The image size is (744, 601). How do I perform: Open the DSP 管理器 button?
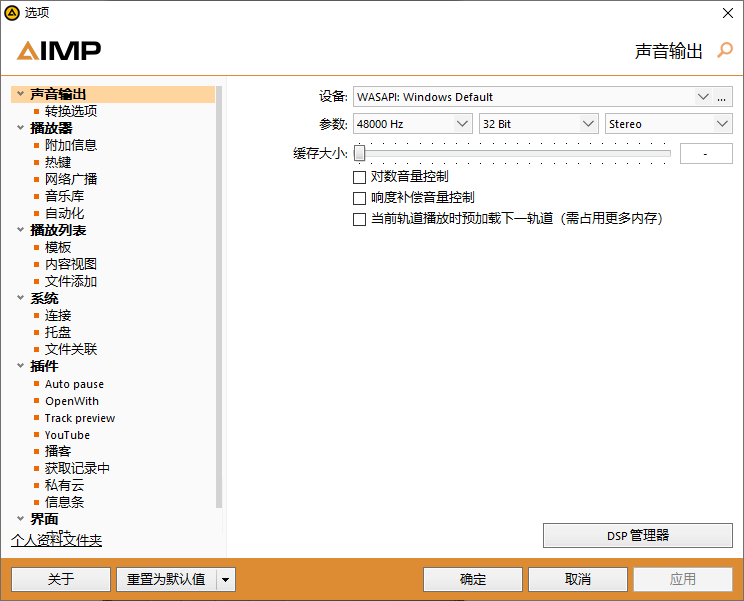coord(638,536)
